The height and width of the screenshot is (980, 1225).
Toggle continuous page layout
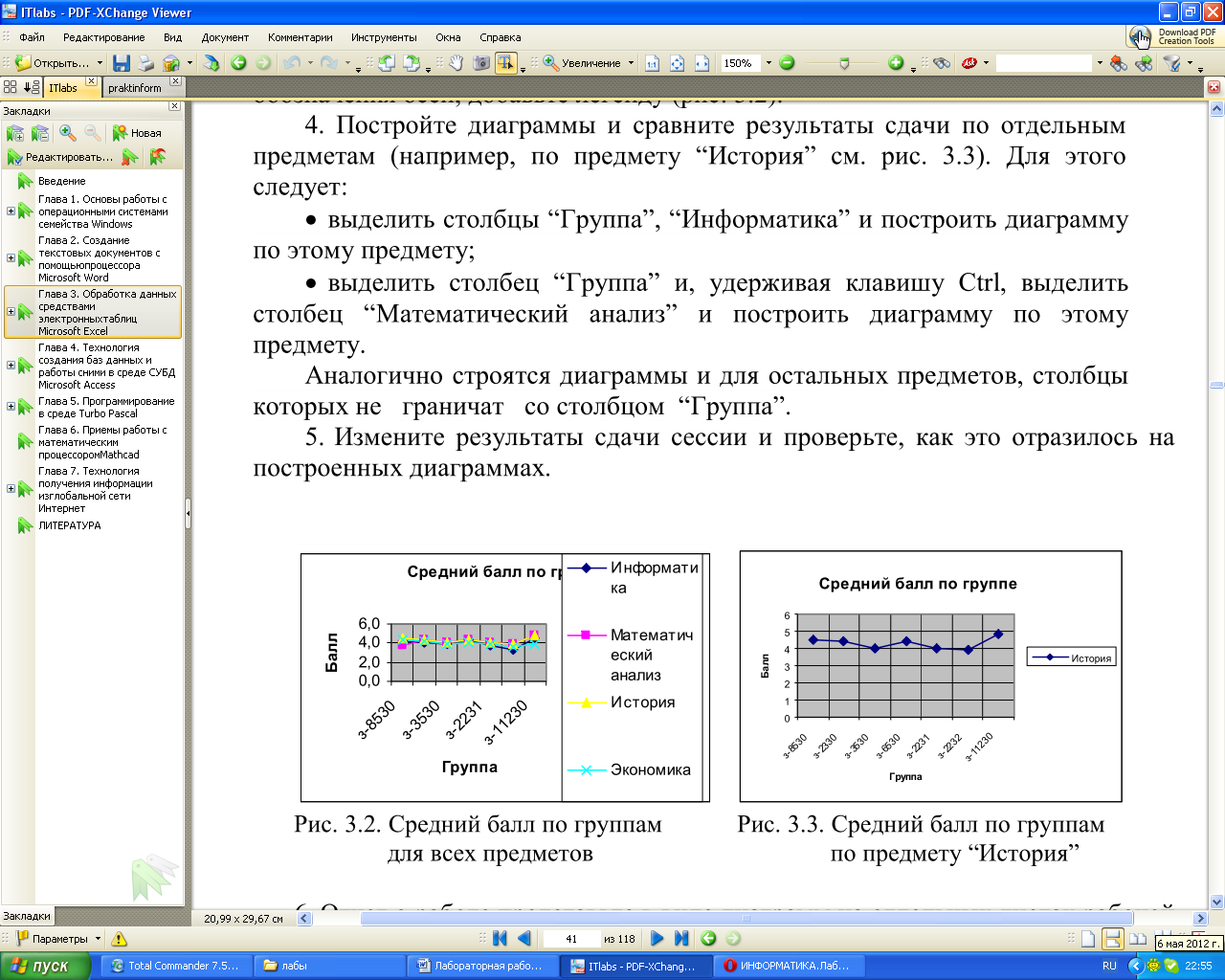click(1113, 939)
